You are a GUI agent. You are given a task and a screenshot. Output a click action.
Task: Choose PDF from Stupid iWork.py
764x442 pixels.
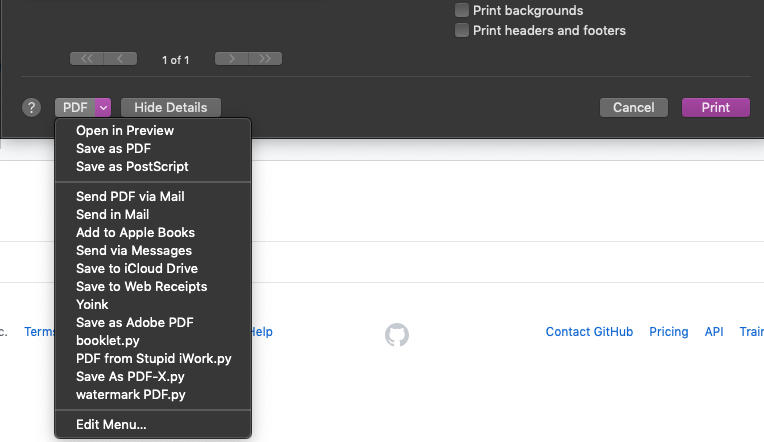coord(153,359)
